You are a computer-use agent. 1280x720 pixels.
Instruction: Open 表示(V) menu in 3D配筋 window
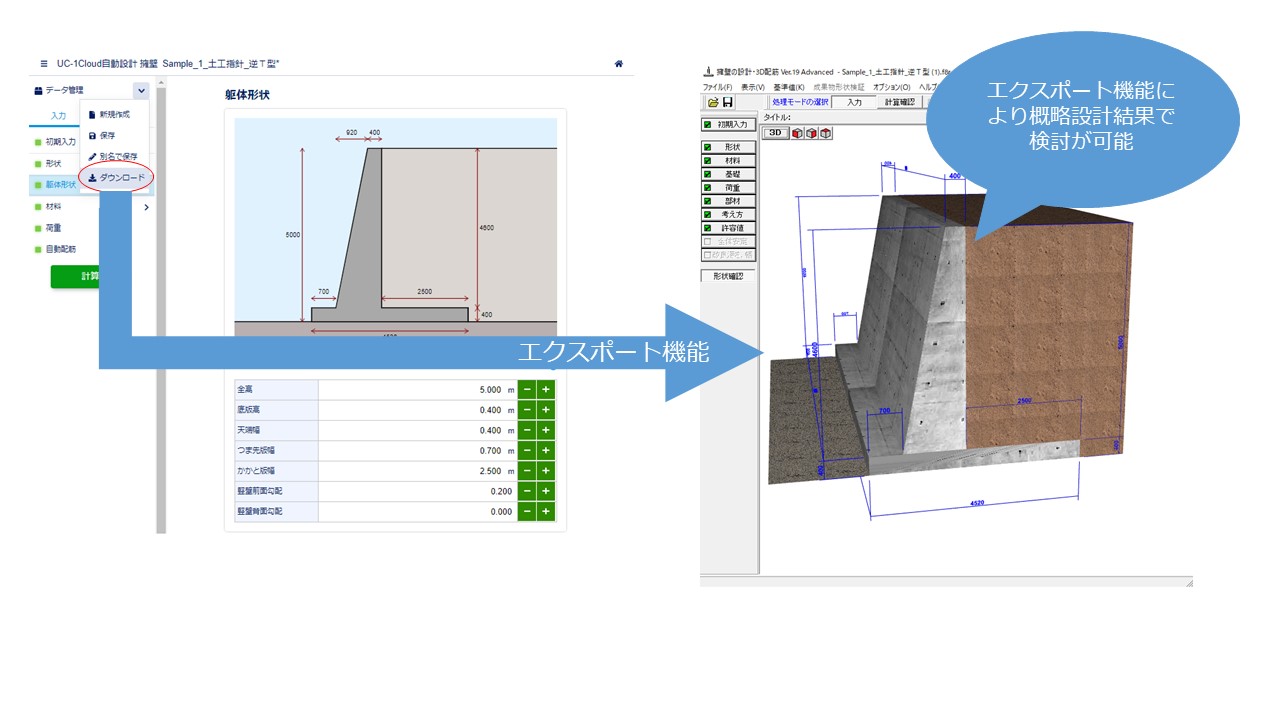pos(752,87)
